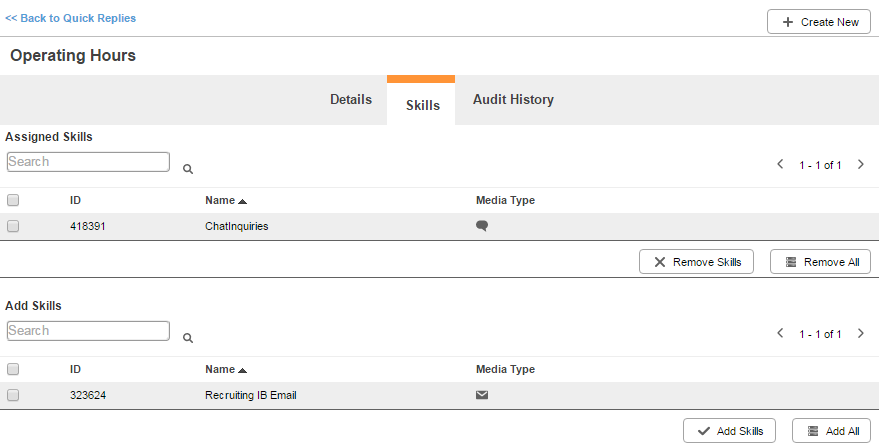Go to next page of Assigned Skills
Image resolution: width=879 pixels, height=445 pixels.
tap(861, 164)
